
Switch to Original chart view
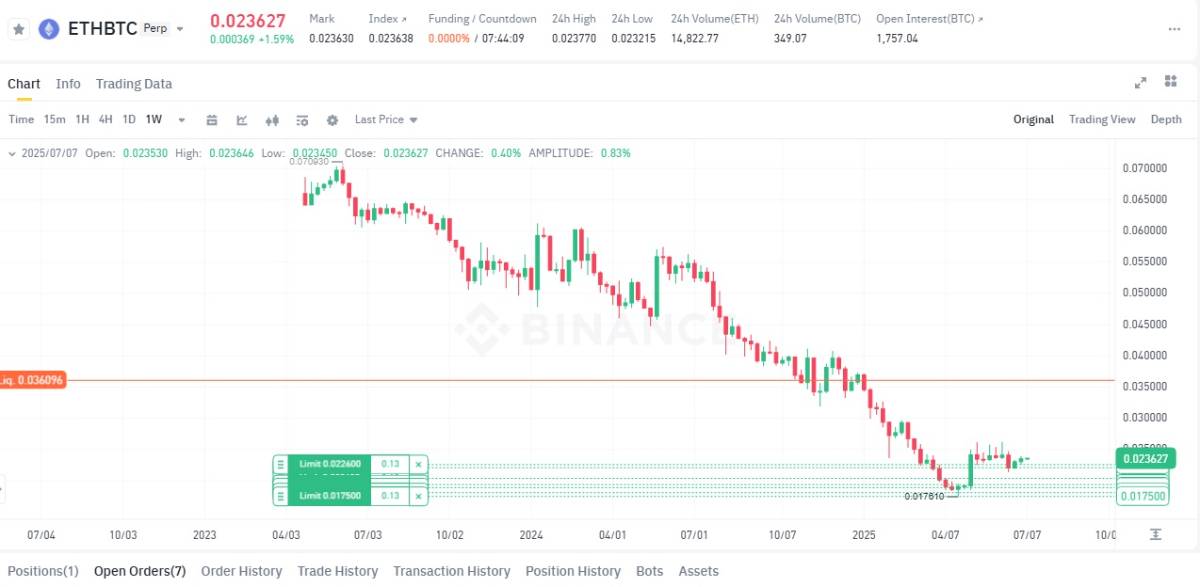coord(1033,119)
